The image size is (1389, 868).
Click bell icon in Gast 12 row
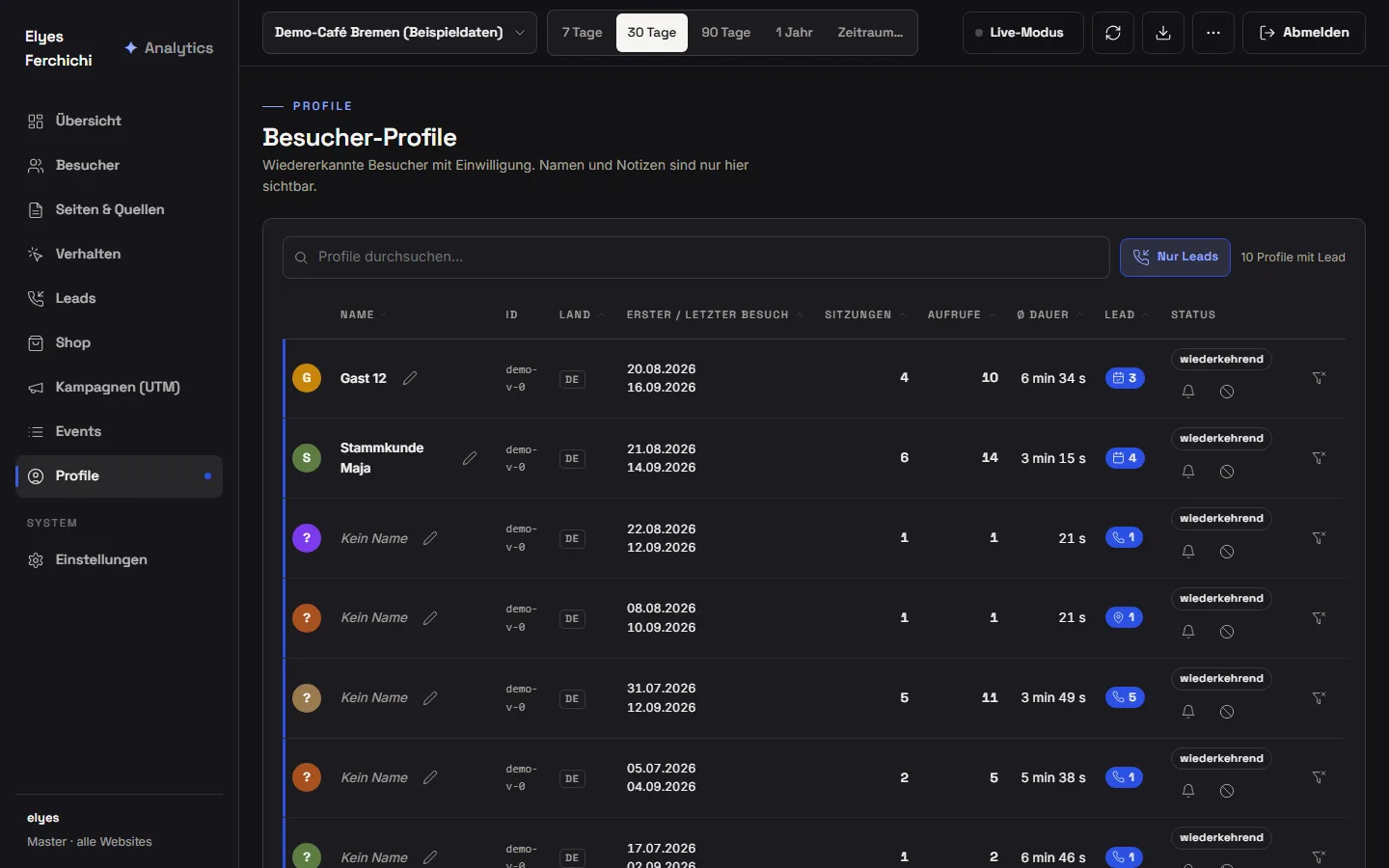pos(1188,392)
